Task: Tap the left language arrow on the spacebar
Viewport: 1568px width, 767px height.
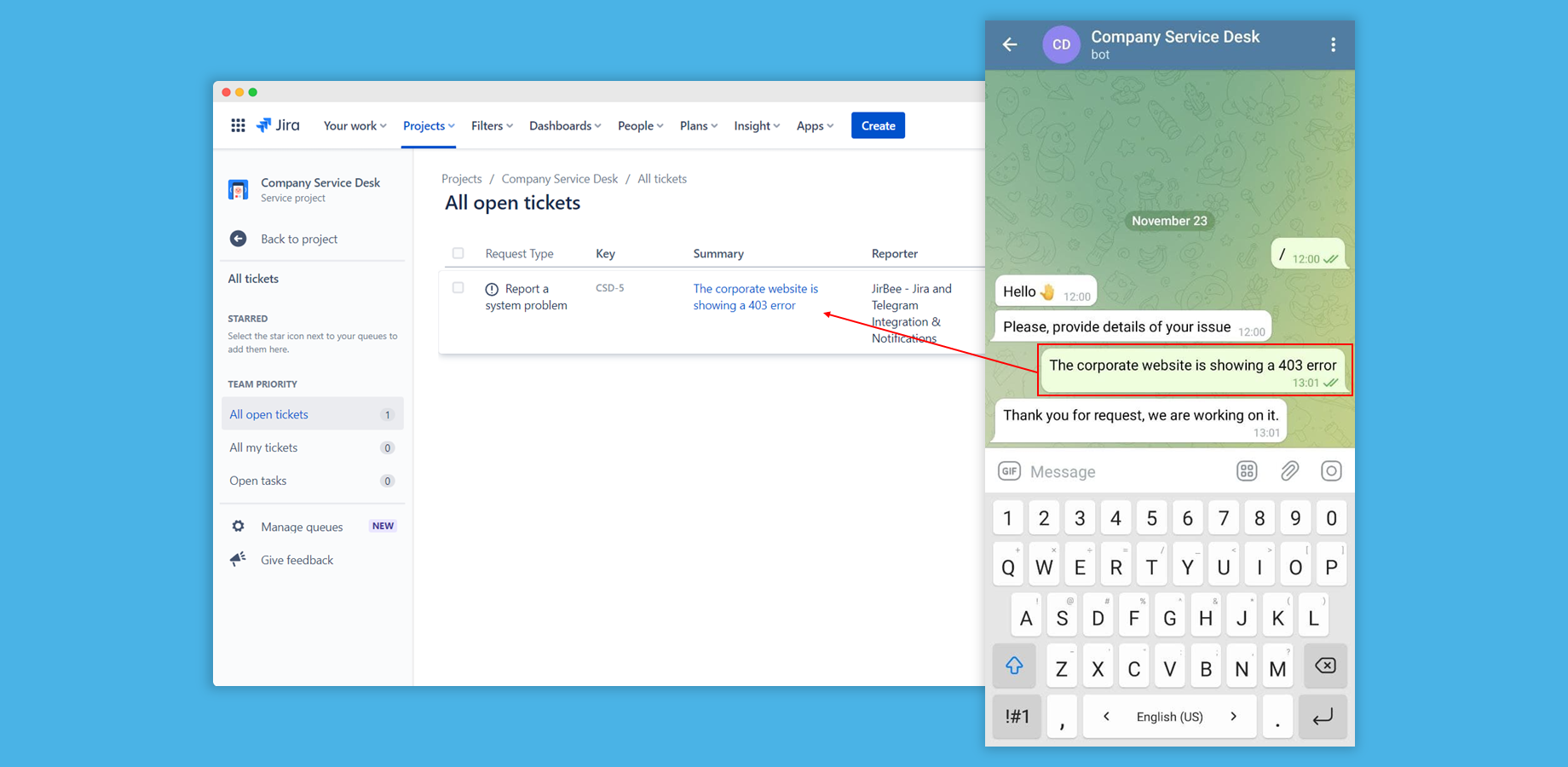Action: click(x=1106, y=717)
